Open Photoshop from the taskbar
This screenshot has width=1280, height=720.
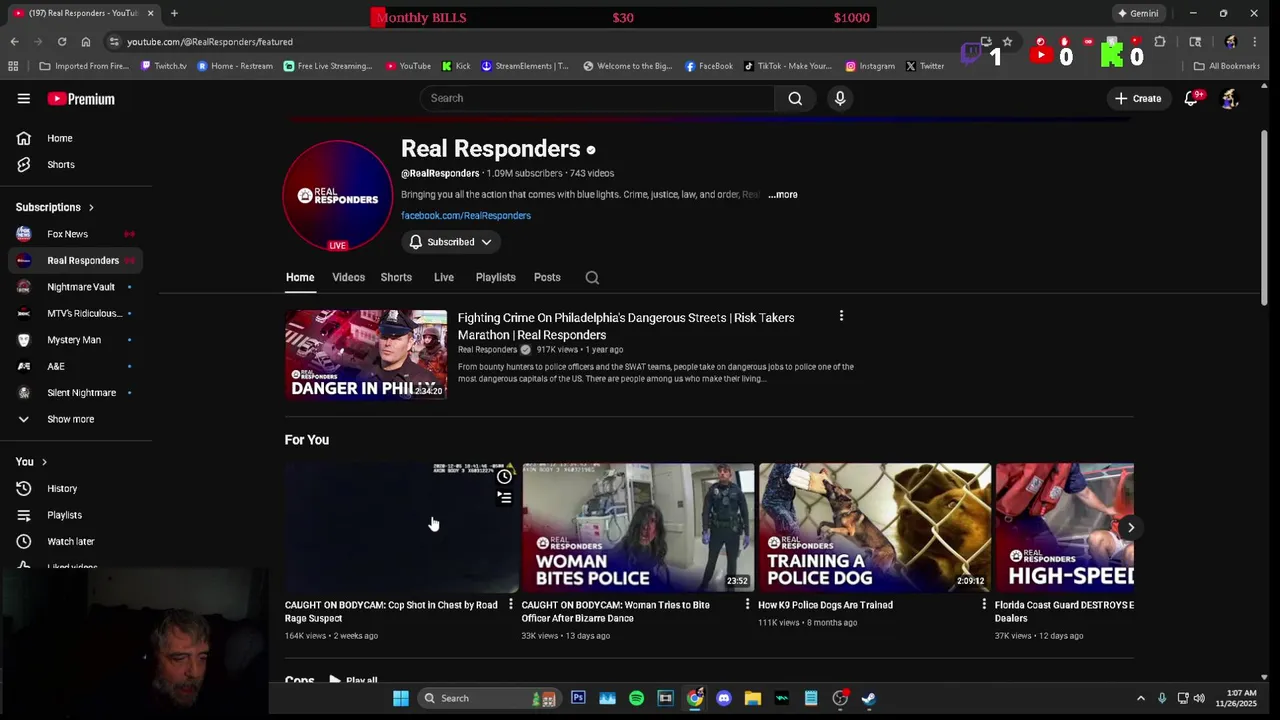point(578,698)
